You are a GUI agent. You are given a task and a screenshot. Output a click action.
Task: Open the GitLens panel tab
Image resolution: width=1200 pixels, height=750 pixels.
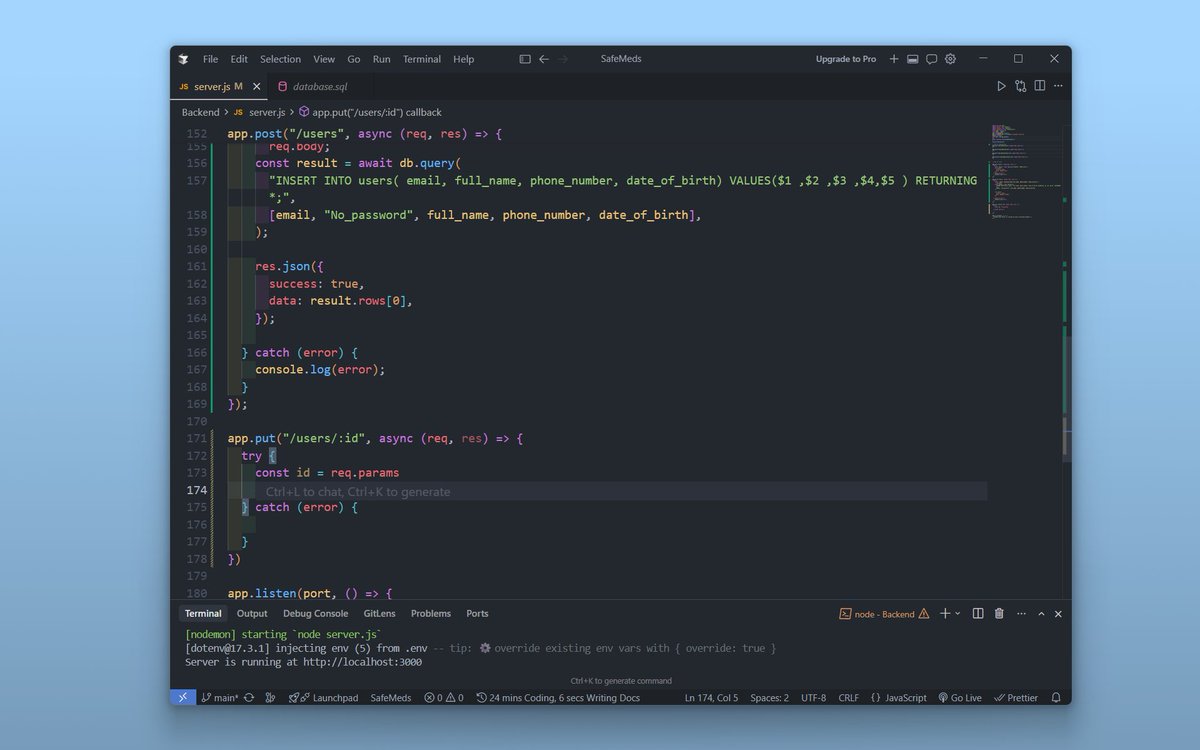[379, 613]
